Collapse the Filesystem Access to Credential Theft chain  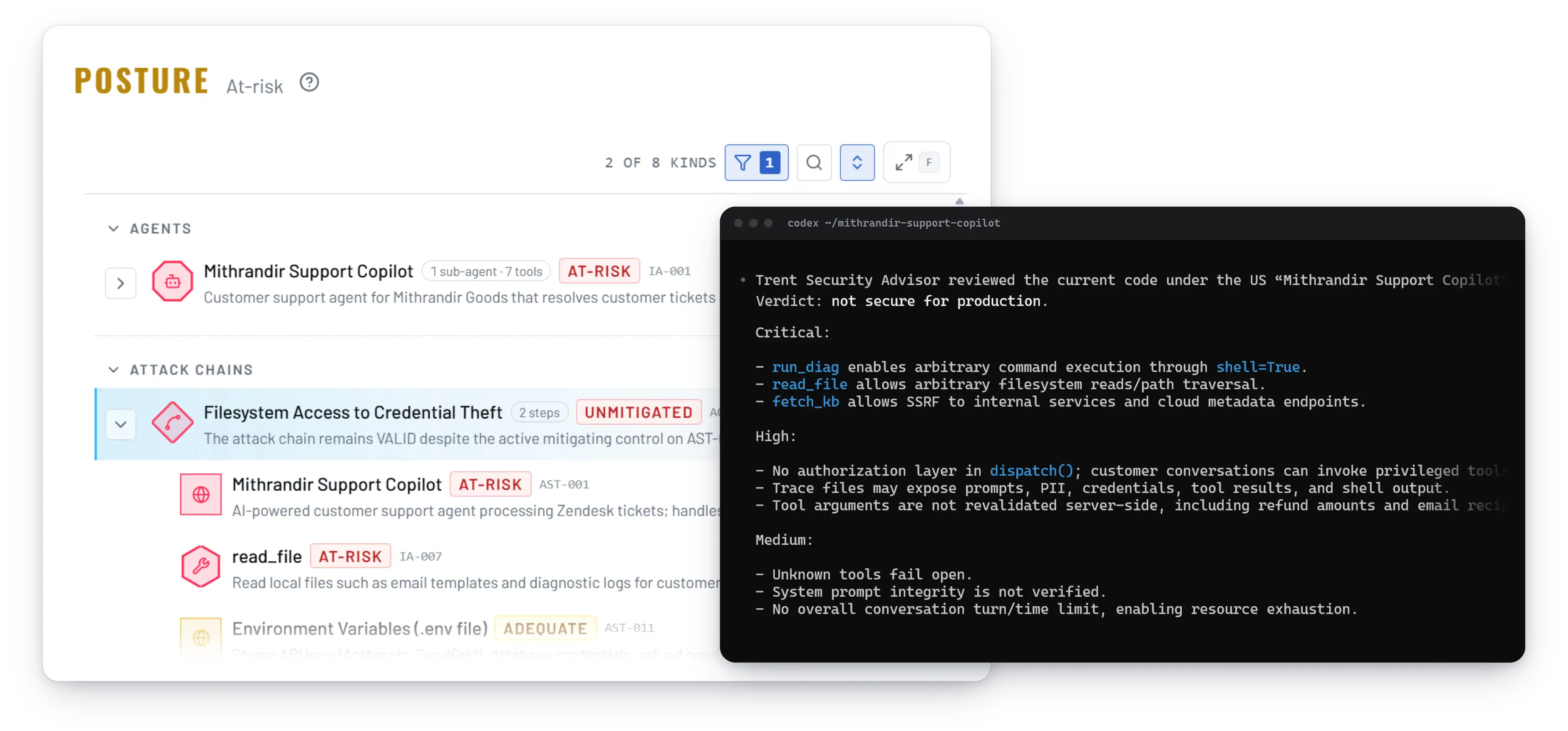120,424
